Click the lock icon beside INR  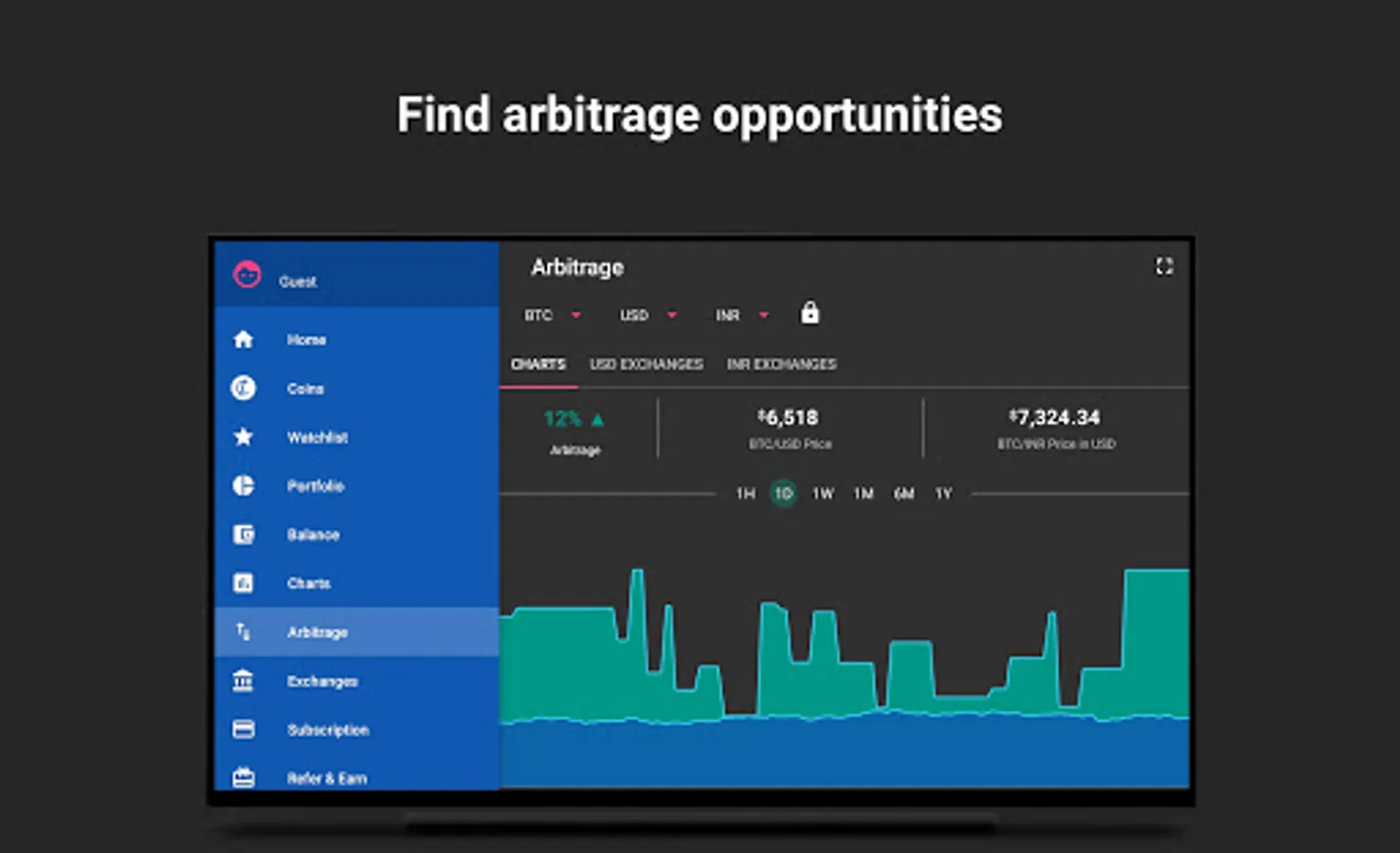pyautogui.click(x=809, y=313)
